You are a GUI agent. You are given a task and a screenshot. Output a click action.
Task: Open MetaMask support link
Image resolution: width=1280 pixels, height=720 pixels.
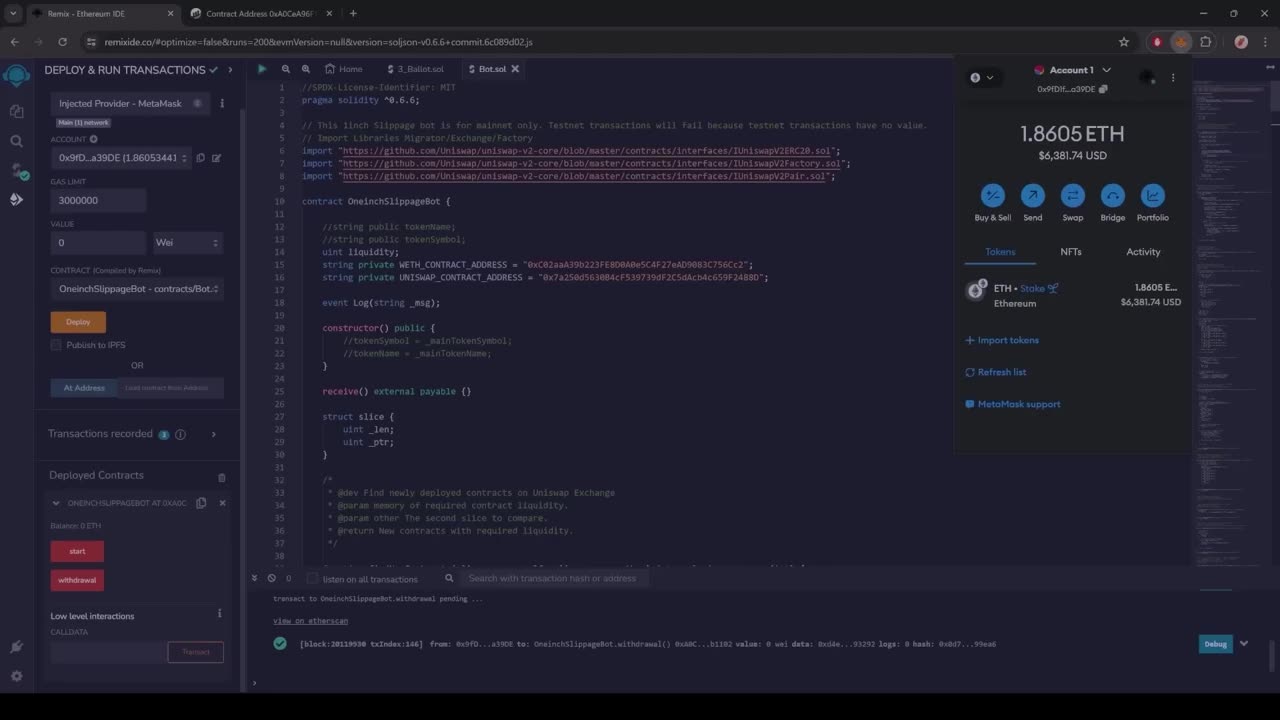point(1013,404)
